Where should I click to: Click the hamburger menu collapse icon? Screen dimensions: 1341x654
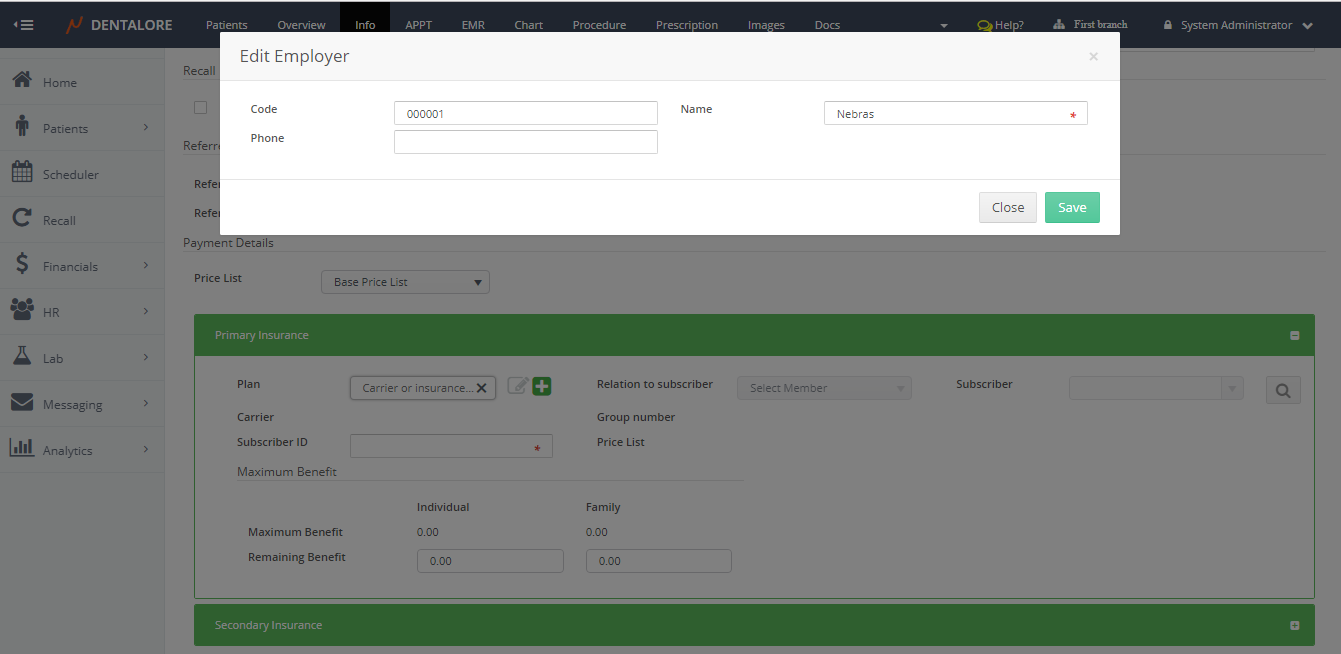point(23,25)
